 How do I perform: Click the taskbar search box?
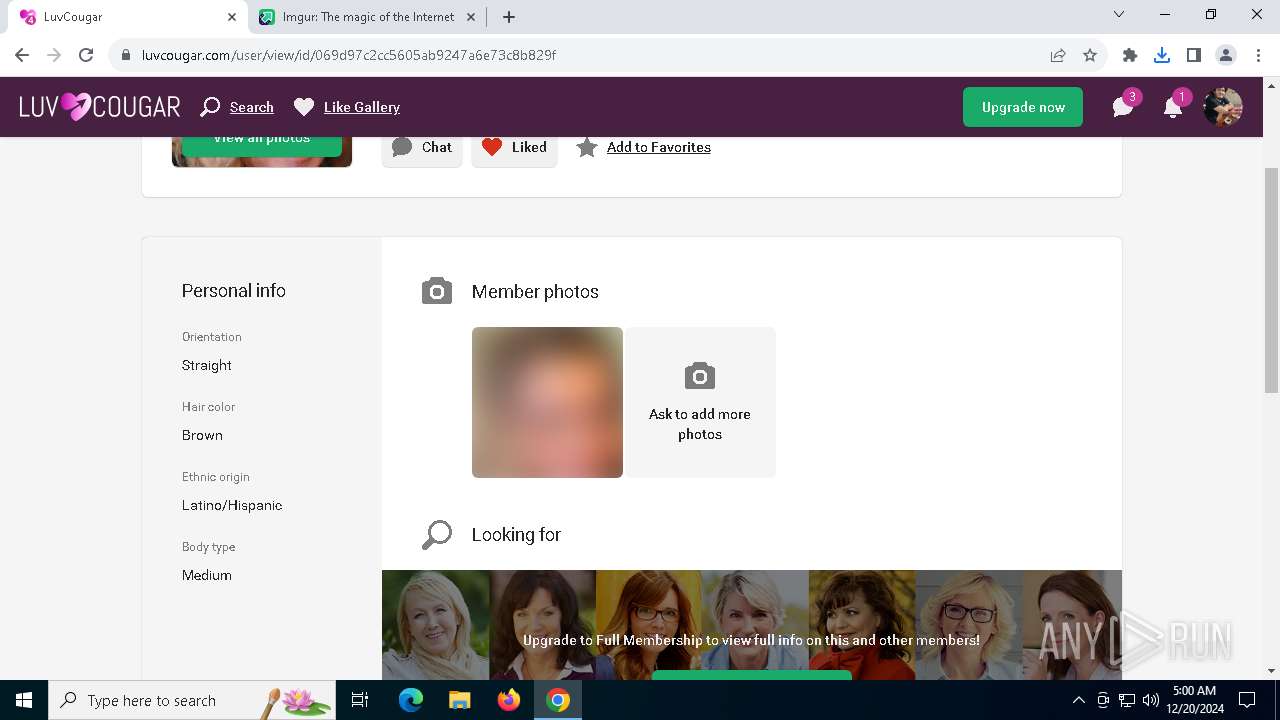click(x=194, y=700)
